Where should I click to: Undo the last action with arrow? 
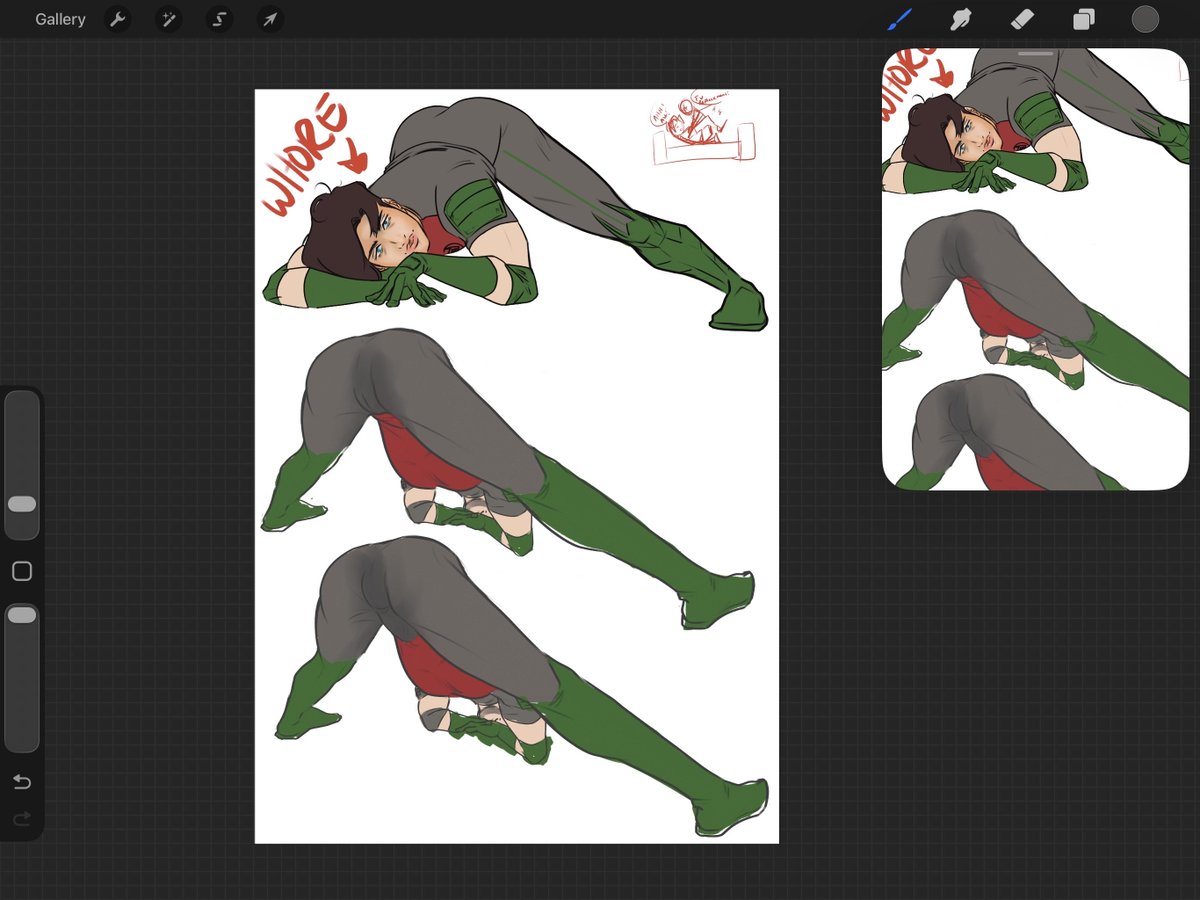click(22, 782)
